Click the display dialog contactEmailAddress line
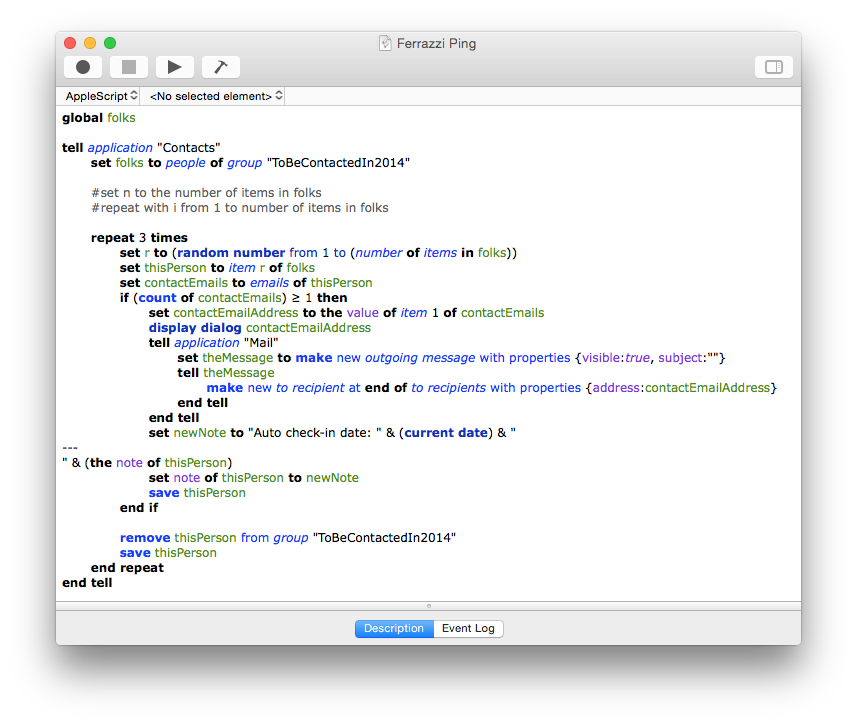Viewport: 857px width, 725px height. [x=259, y=328]
